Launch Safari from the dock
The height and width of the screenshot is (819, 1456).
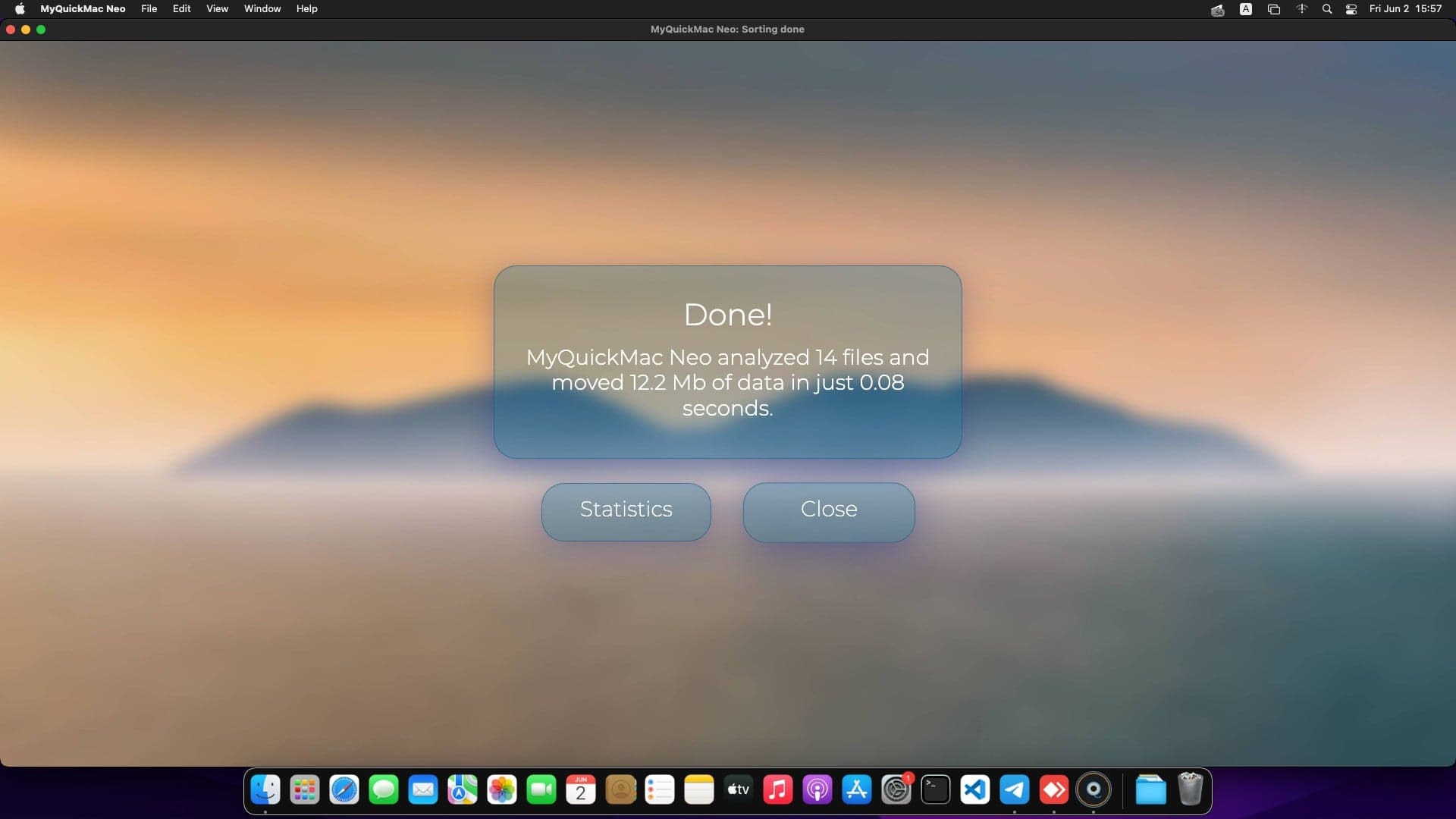pos(344,790)
